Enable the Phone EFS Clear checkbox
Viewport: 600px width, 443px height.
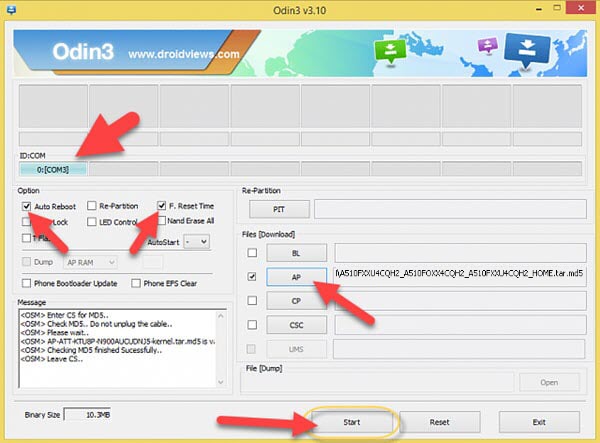pyautogui.click(x=136, y=283)
